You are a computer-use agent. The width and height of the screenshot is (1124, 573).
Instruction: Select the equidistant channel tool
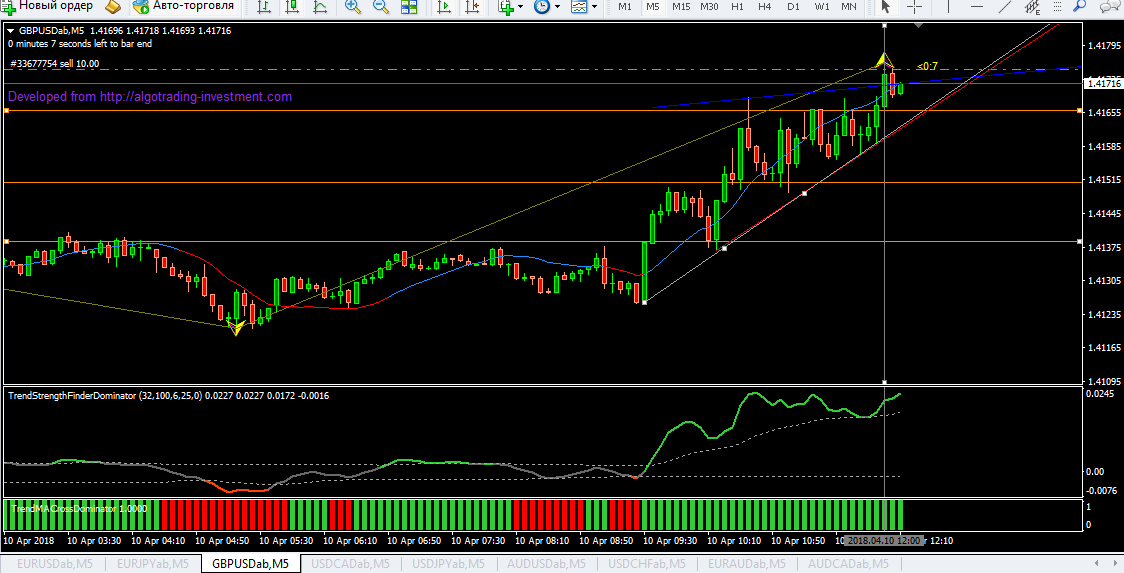pos(1032,7)
